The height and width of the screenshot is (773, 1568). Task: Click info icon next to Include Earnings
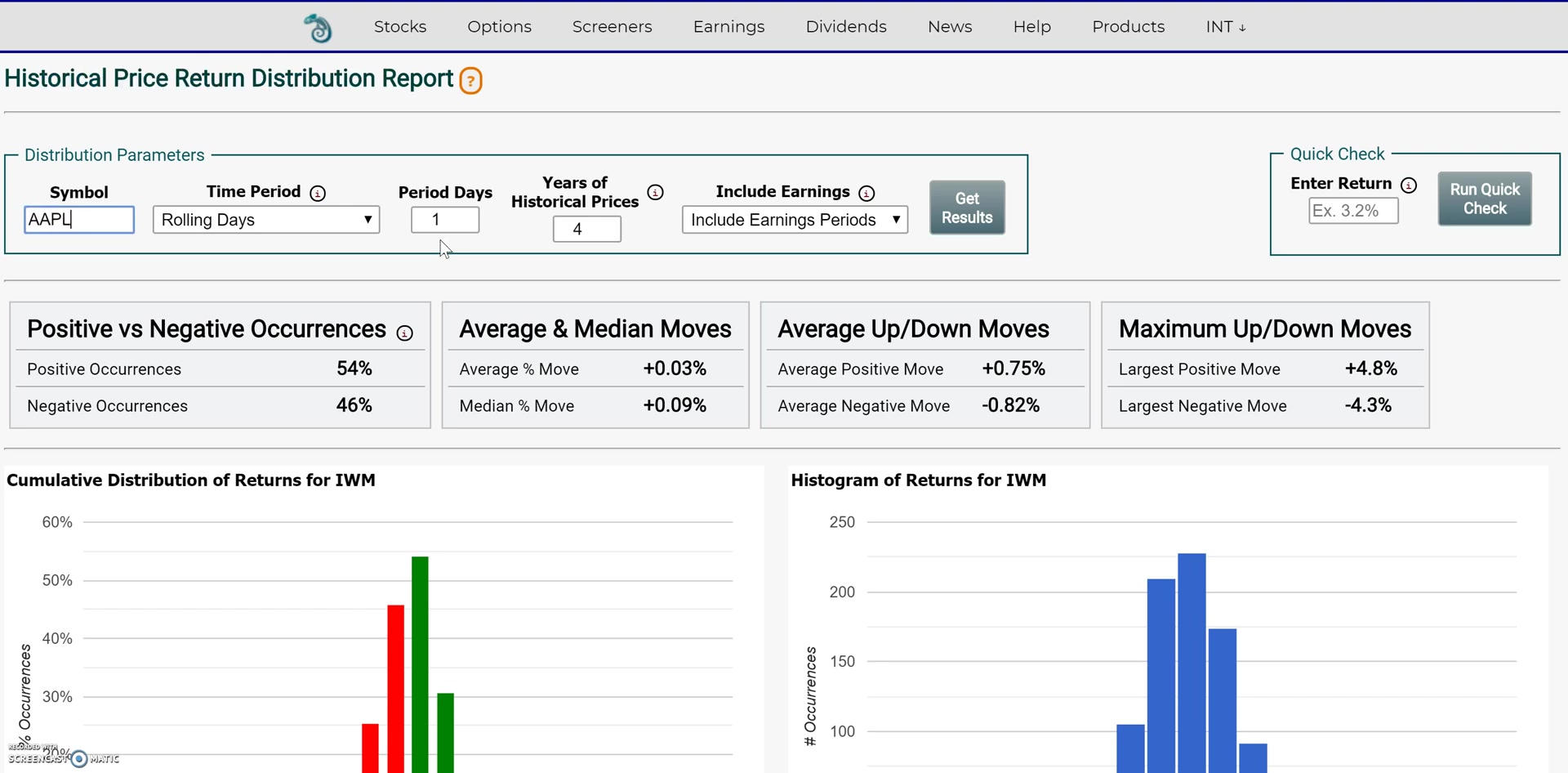pos(866,193)
